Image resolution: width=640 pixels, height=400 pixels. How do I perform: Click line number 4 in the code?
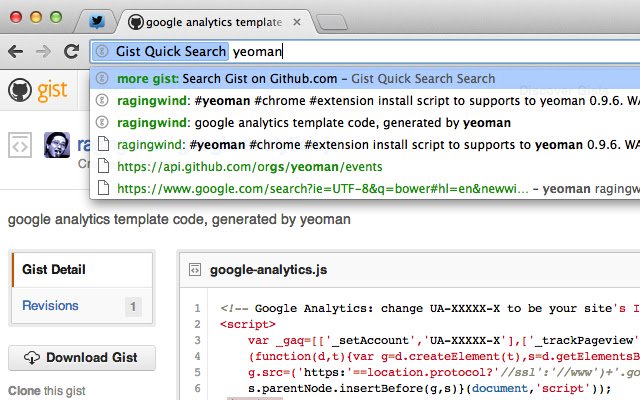point(198,356)
